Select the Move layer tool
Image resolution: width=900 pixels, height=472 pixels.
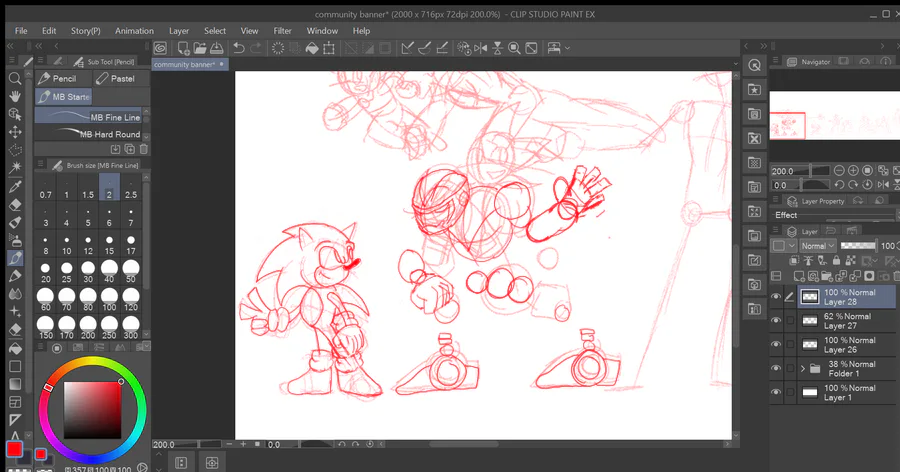point(15,132)
